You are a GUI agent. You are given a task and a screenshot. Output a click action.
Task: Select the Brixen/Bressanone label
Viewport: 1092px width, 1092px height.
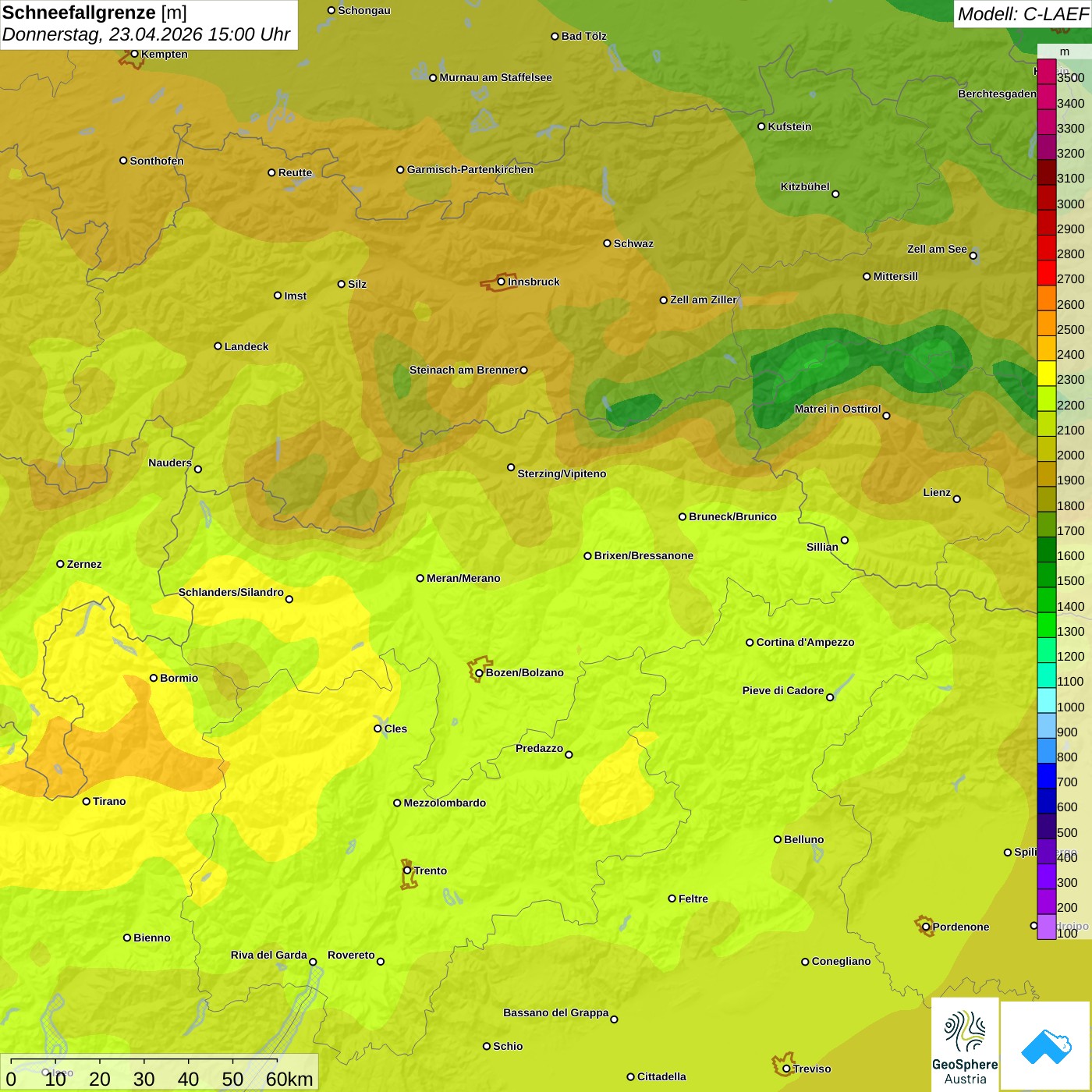[x=643, y=555]
